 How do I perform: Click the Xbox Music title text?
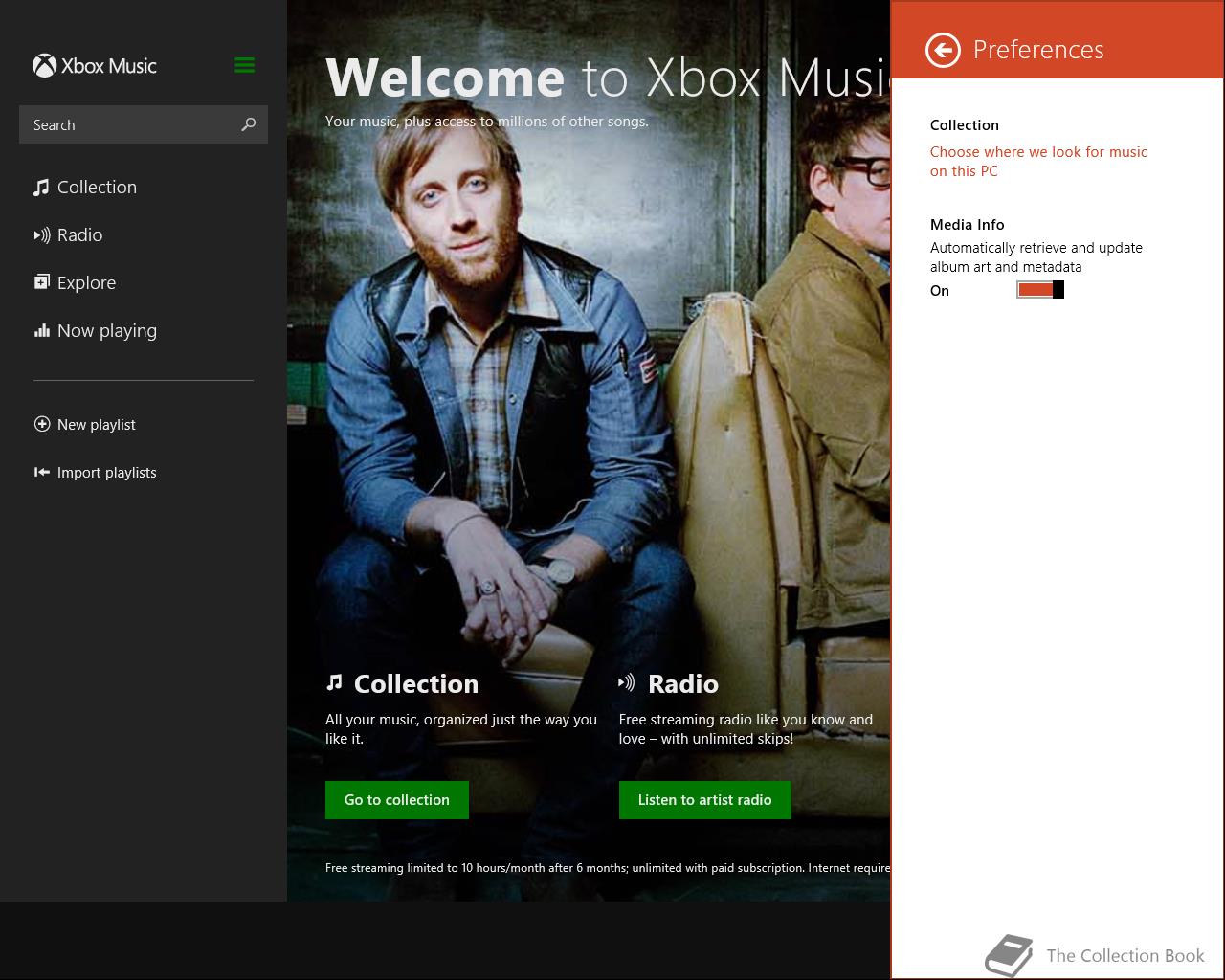(109, 66)
